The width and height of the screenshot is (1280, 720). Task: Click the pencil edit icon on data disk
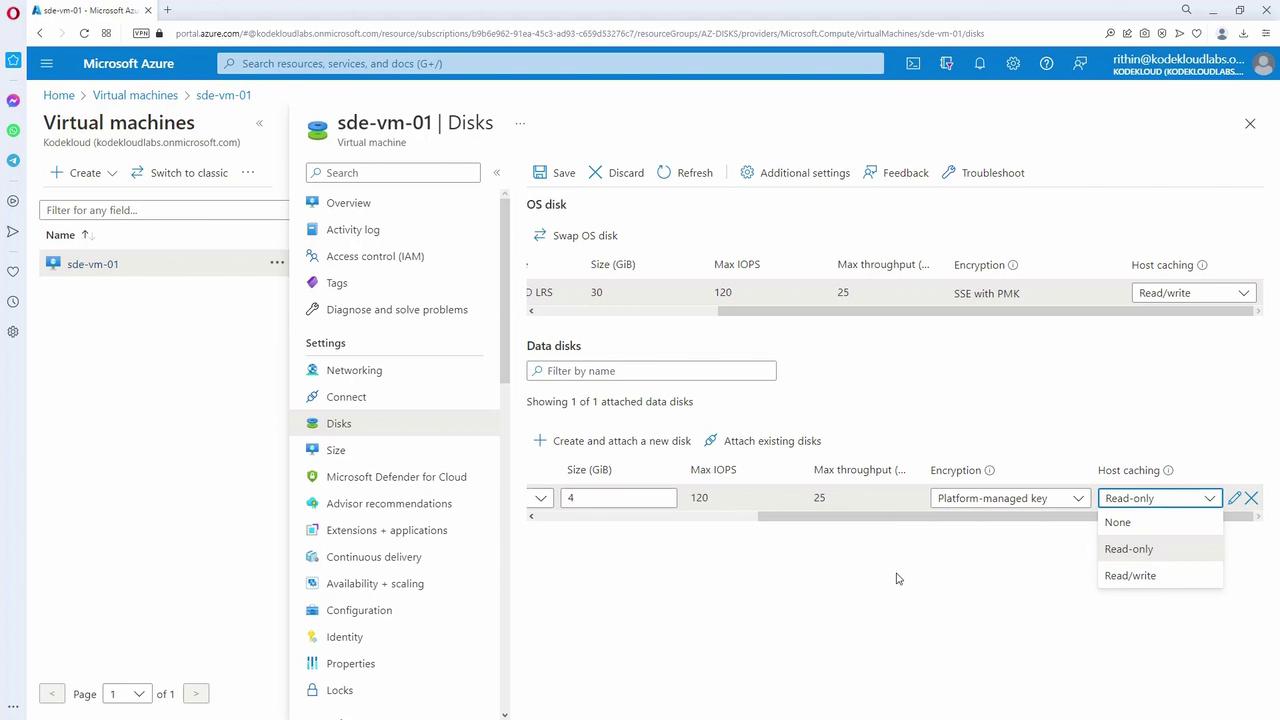[x=1234, y=498]
